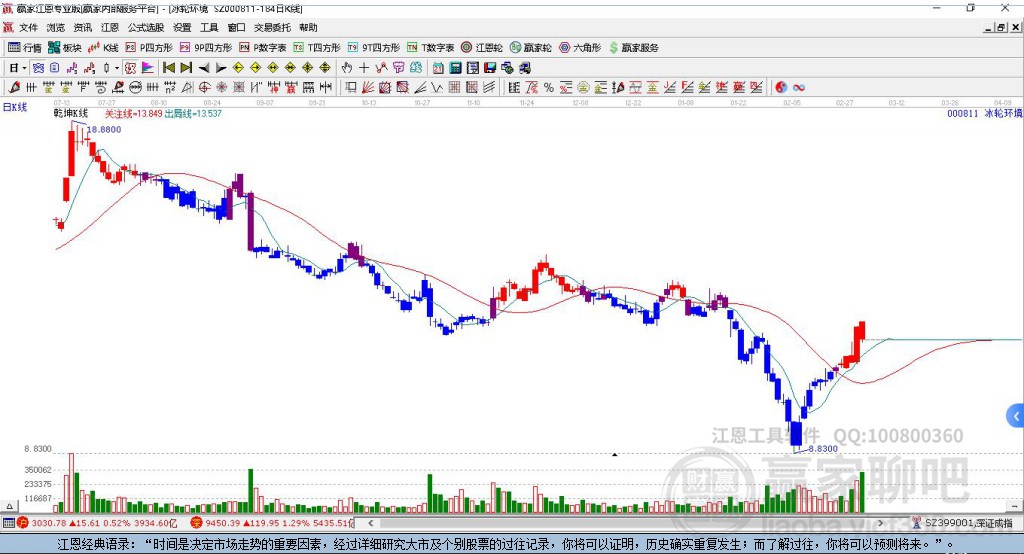Open the 工具 menu
This screenshot has height=554, width=1024.
(209, 27)
